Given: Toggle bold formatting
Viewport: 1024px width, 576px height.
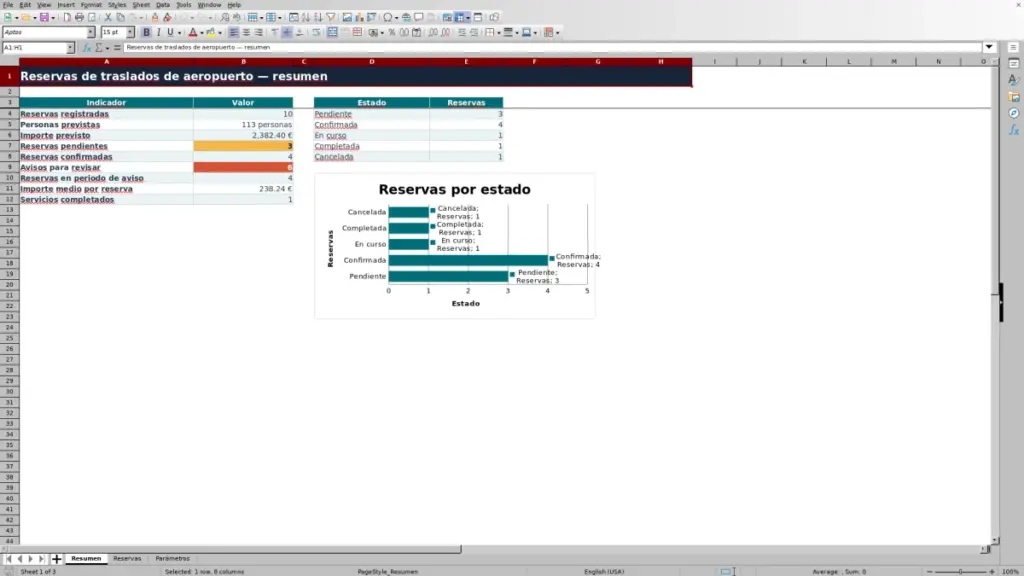Looking at the screenshot, I should click(146, 32).
